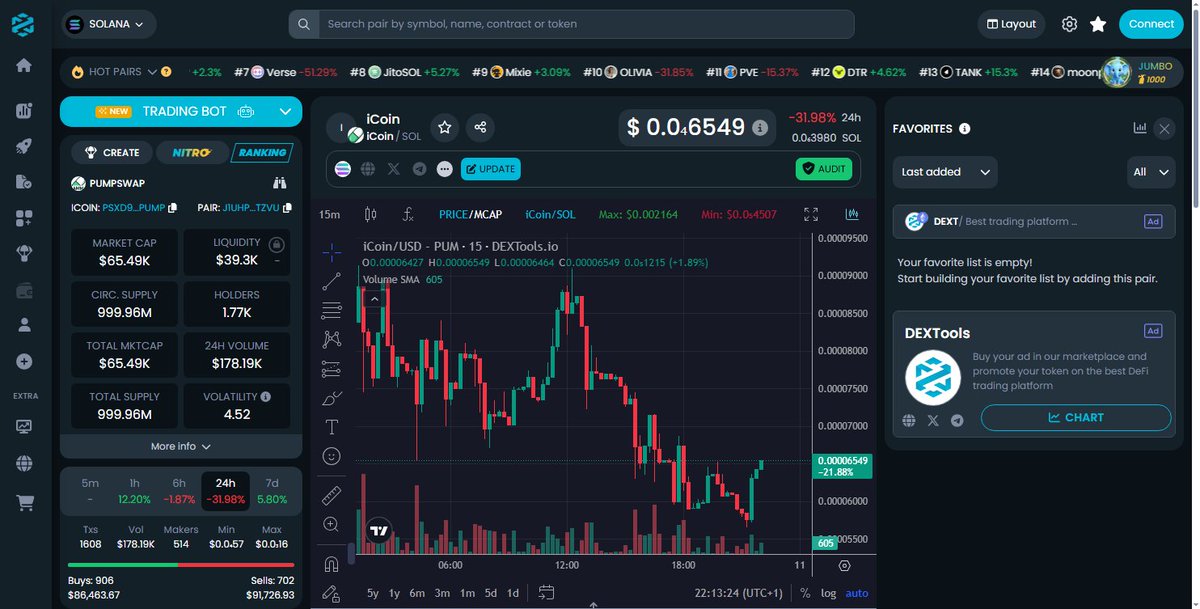Open the iCoin Telegram link icon
This screenshot has width=1200, height=609.
click(x=419, y=169)
